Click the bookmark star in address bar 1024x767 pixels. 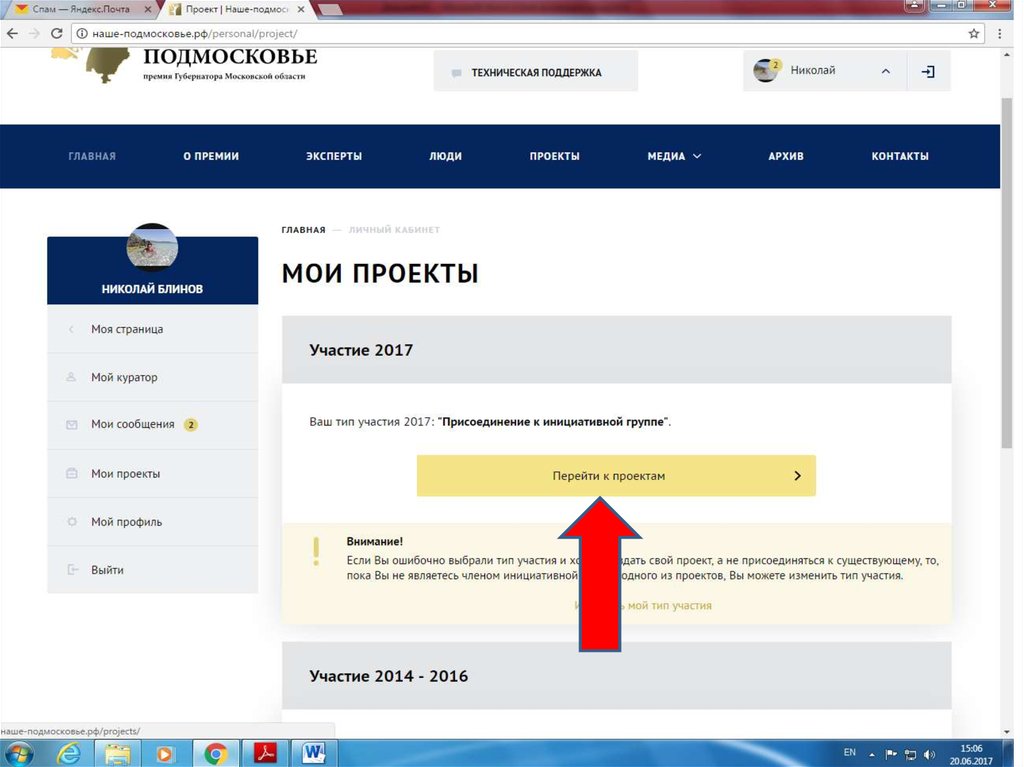pyautogui.click(x=974, y=33)
